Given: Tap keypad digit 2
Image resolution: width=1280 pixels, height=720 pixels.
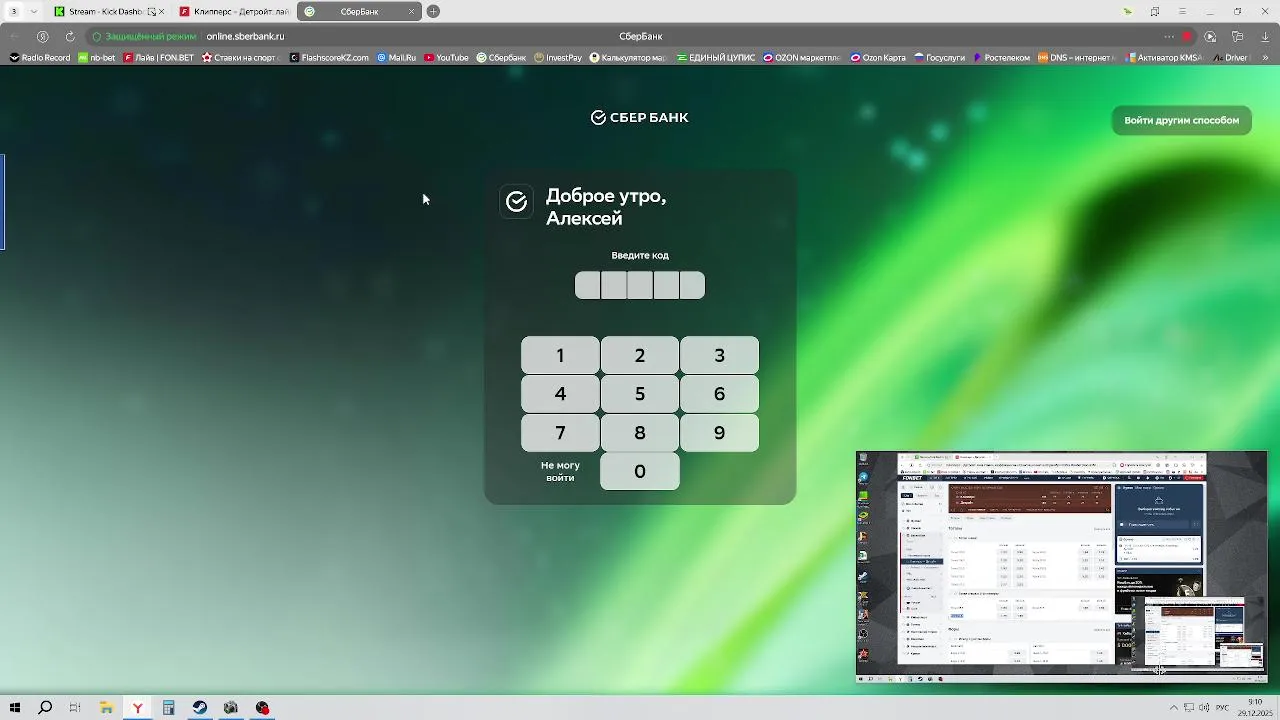Looking at the screenshot, I should 640,355.
